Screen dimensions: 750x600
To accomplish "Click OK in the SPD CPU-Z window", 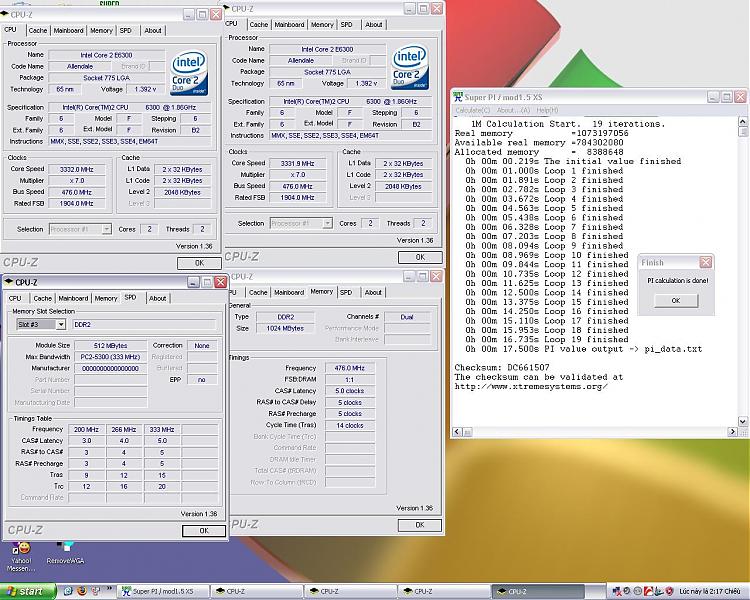I will 204,531.
